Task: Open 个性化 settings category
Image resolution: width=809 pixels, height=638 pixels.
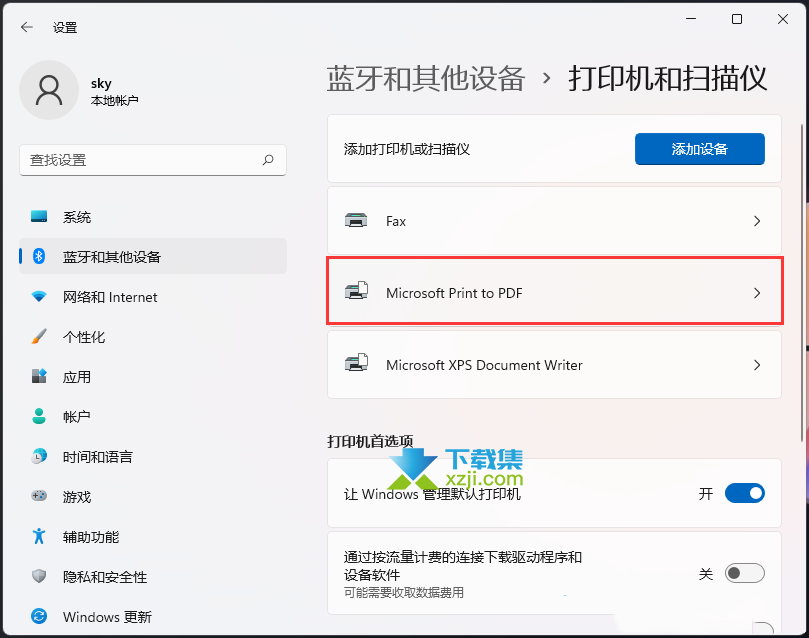Action: tap(153, 337)
